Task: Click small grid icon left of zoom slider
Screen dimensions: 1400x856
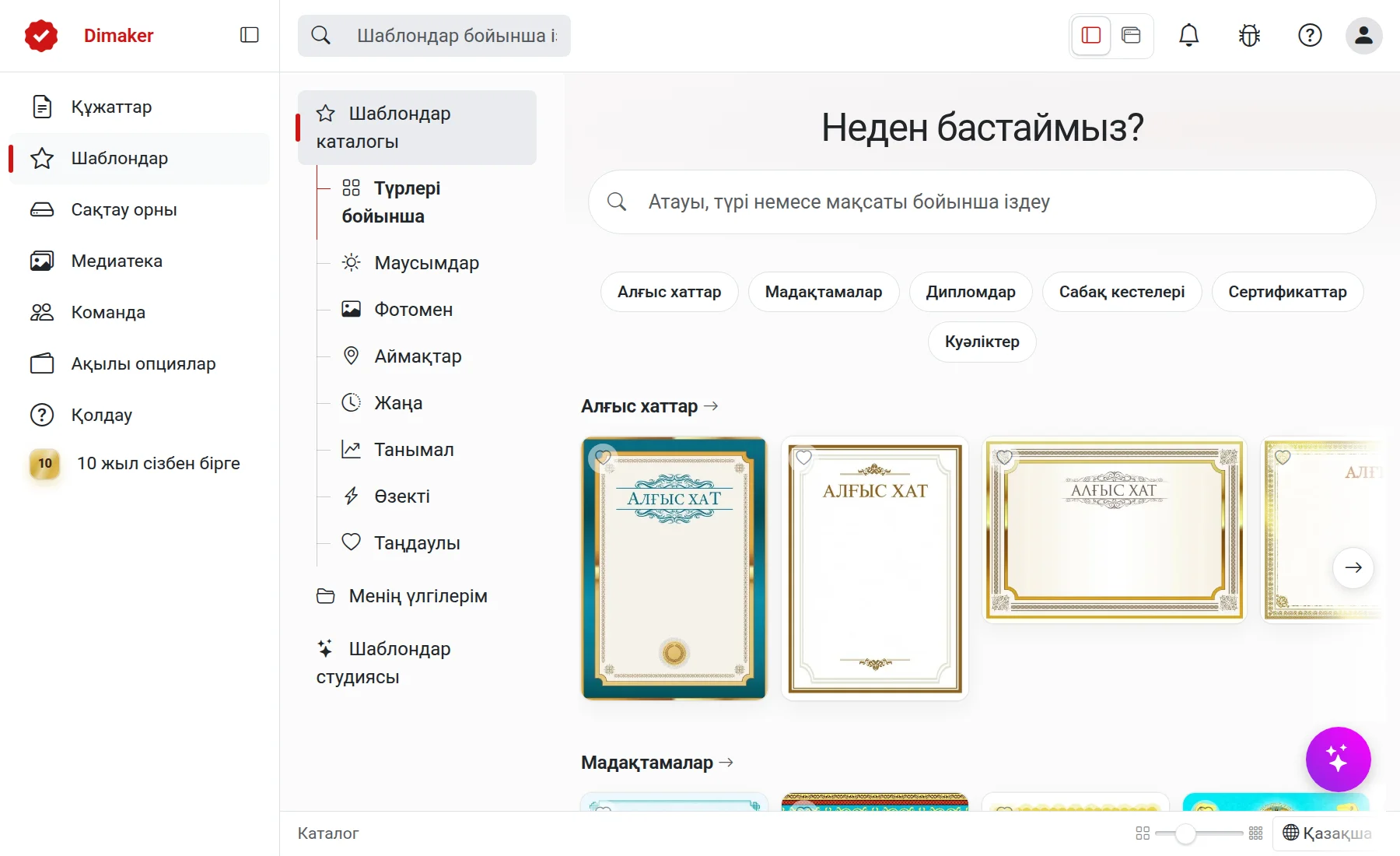Action: tap(1143, 833)
